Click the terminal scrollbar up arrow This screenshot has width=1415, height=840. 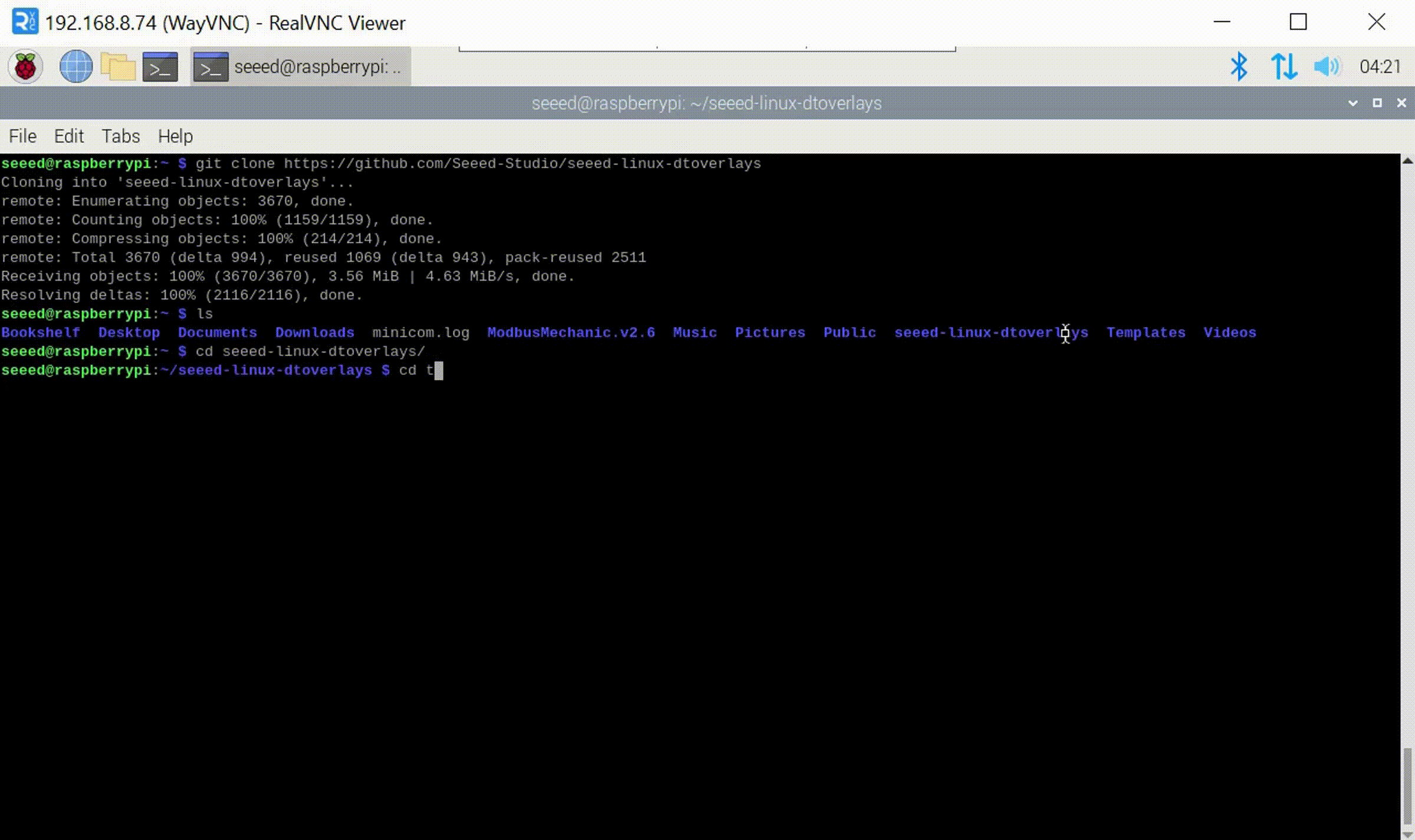click(1407, 160)
